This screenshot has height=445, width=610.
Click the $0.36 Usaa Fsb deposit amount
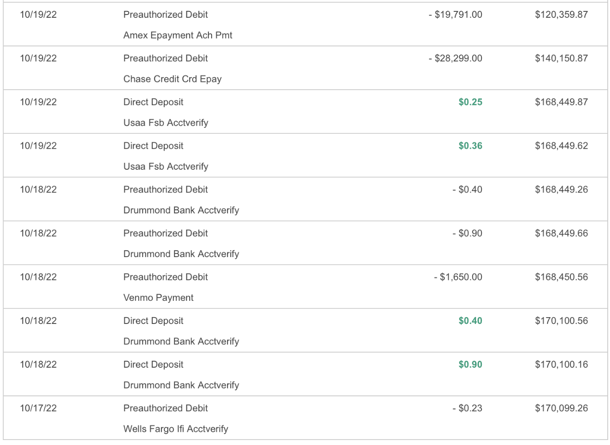click(470, 146)
